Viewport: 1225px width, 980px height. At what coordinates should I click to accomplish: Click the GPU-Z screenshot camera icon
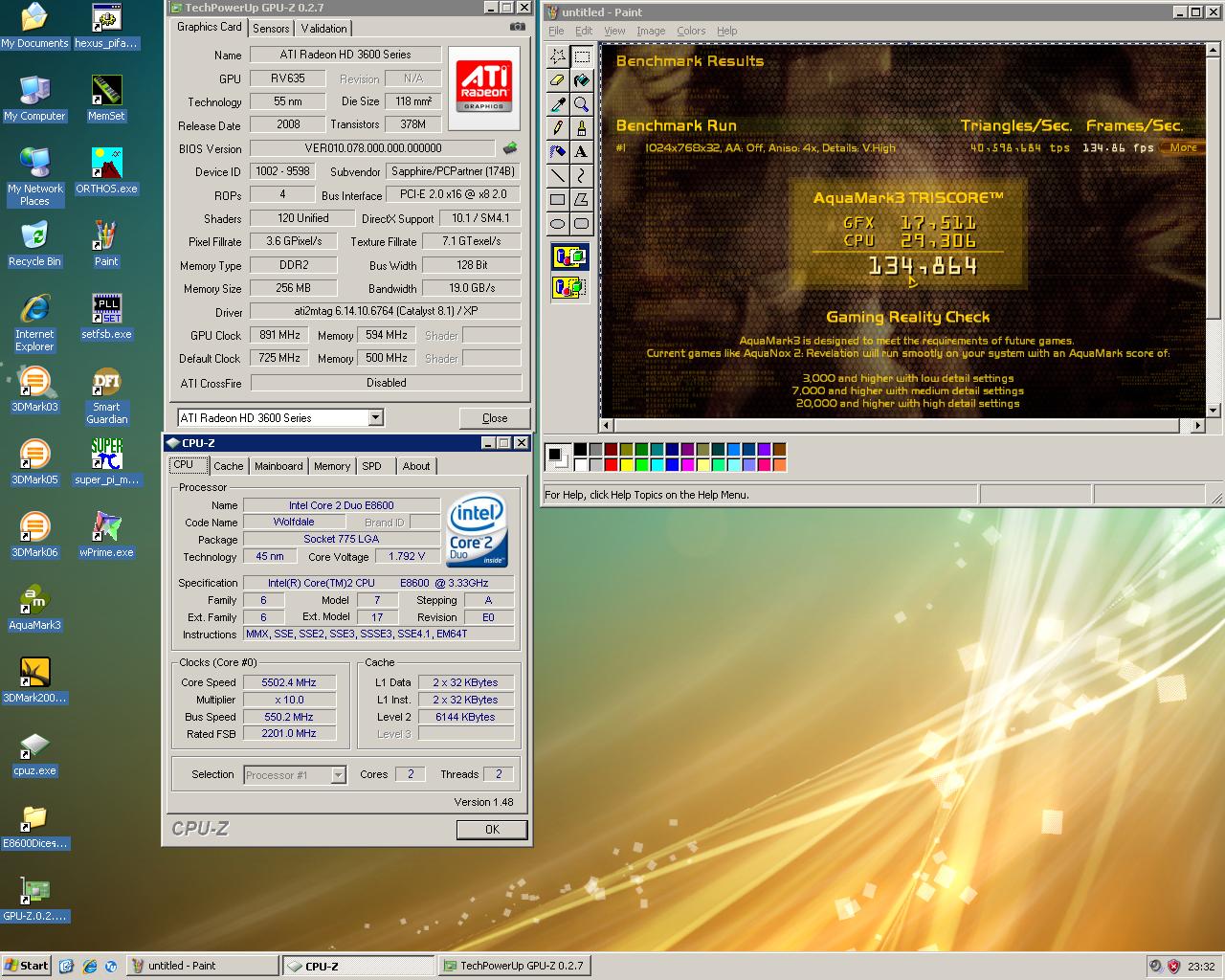518,27
